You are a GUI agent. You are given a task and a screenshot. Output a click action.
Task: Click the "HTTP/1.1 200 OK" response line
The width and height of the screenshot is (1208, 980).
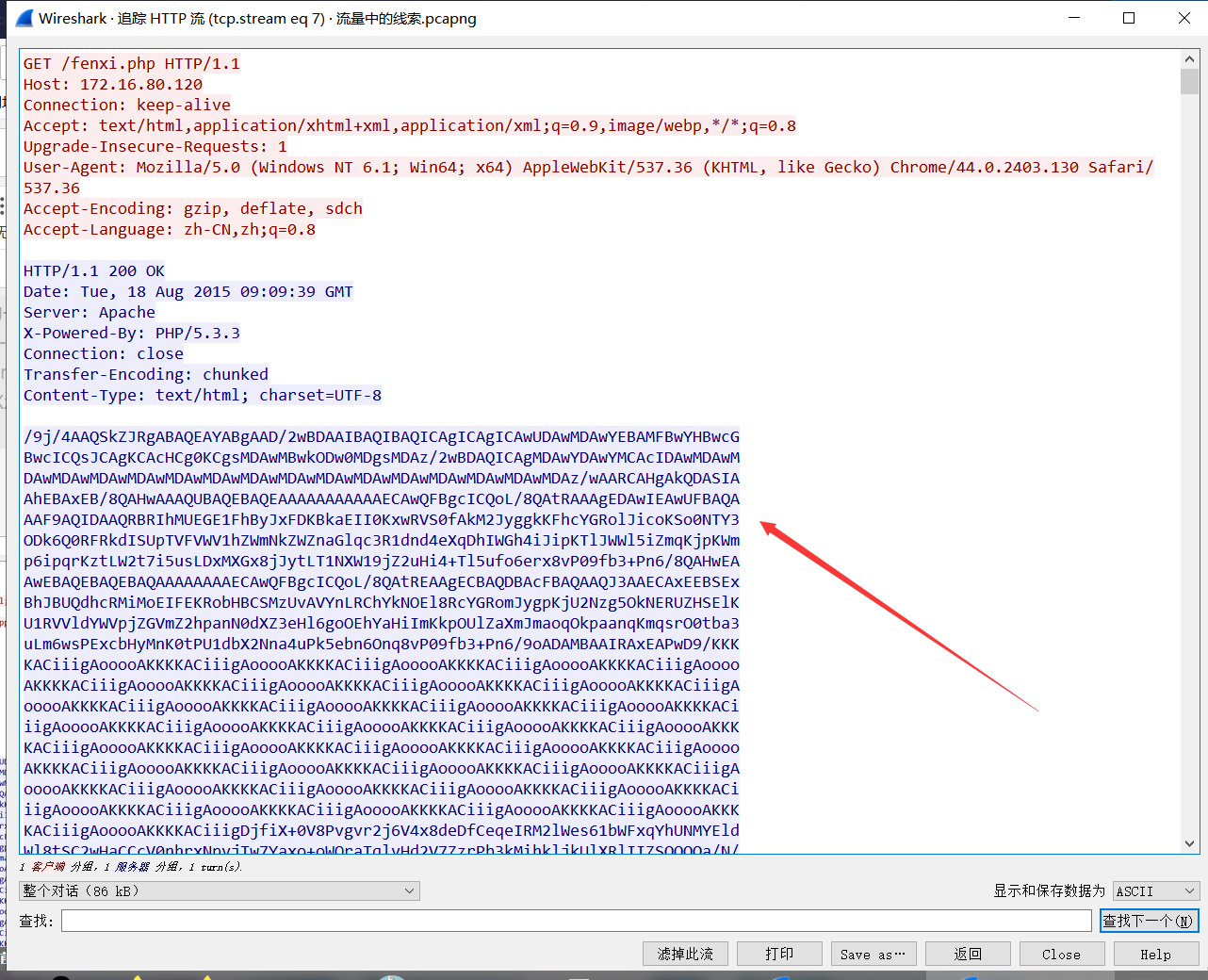click(94, 270)
